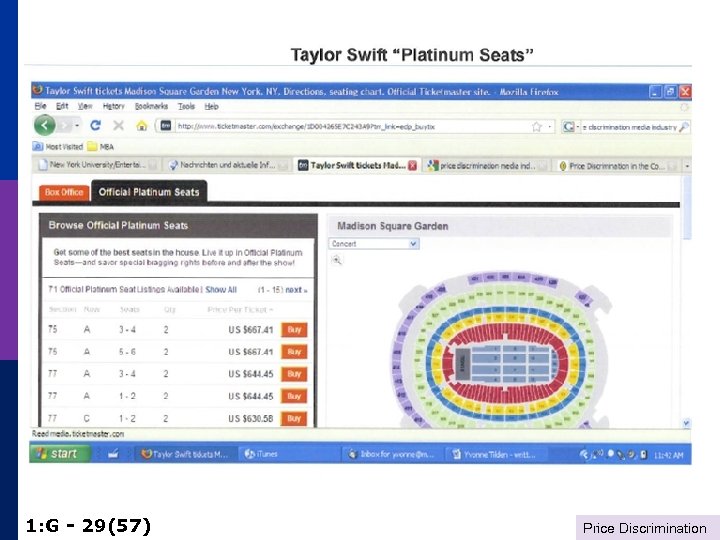Viewport: 720px width, 540px height.
Task: Switch to the Box Office tab
Action: point(63,192)
